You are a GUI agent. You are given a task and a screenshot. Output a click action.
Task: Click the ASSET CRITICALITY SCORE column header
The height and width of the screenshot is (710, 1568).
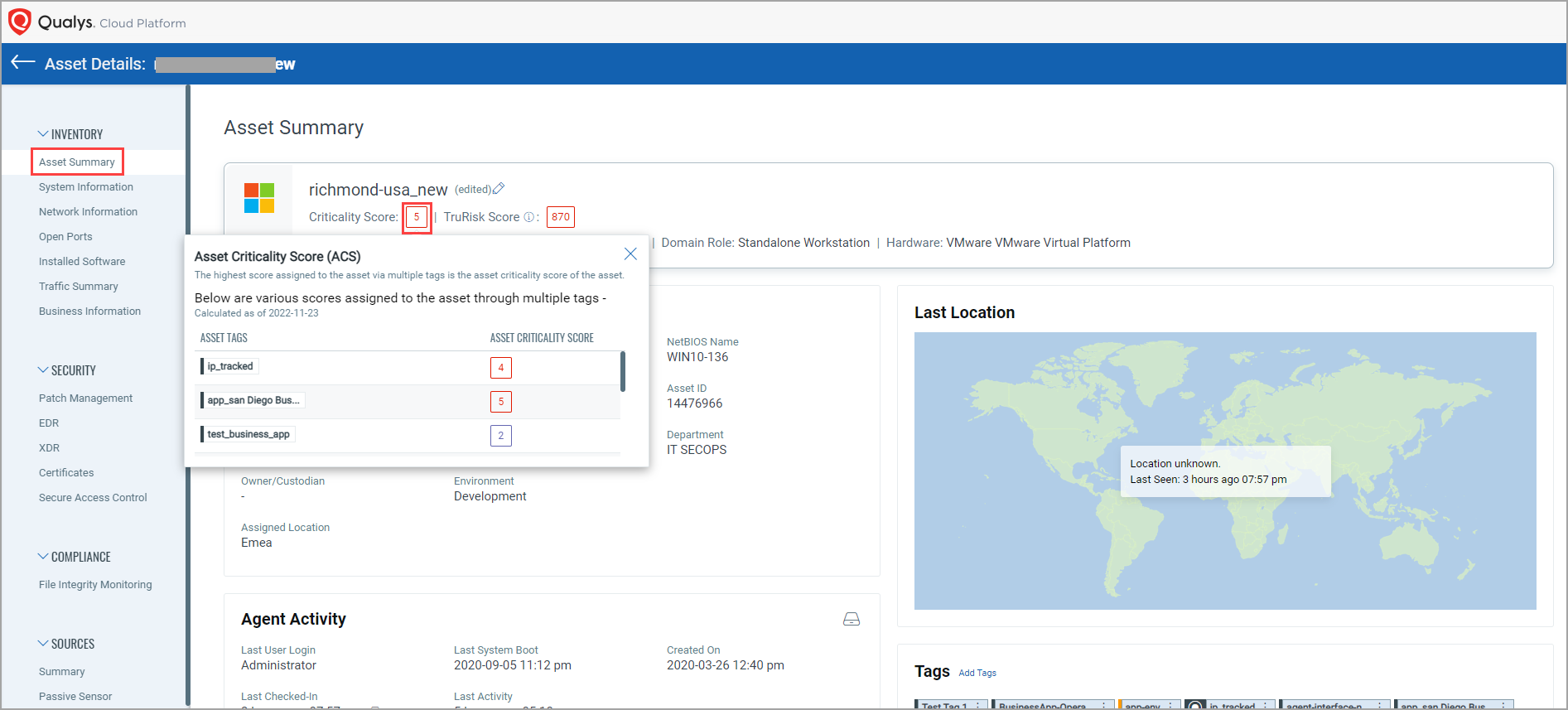pos(542,338)
